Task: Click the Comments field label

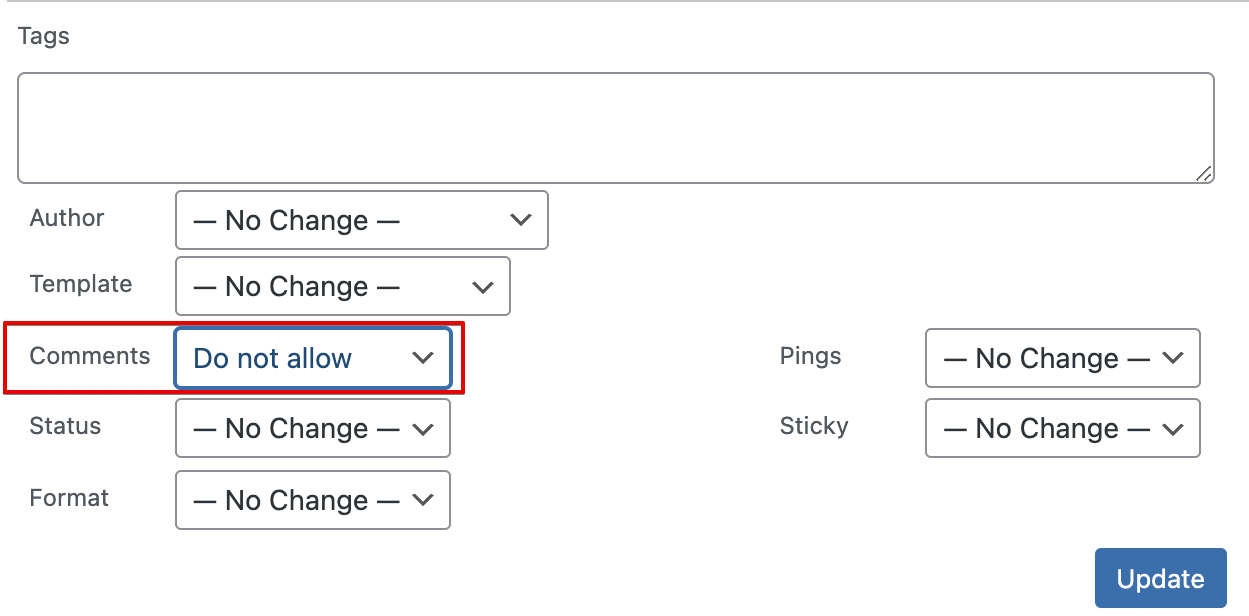Action: pyautogui.click(x=89, y=356)
